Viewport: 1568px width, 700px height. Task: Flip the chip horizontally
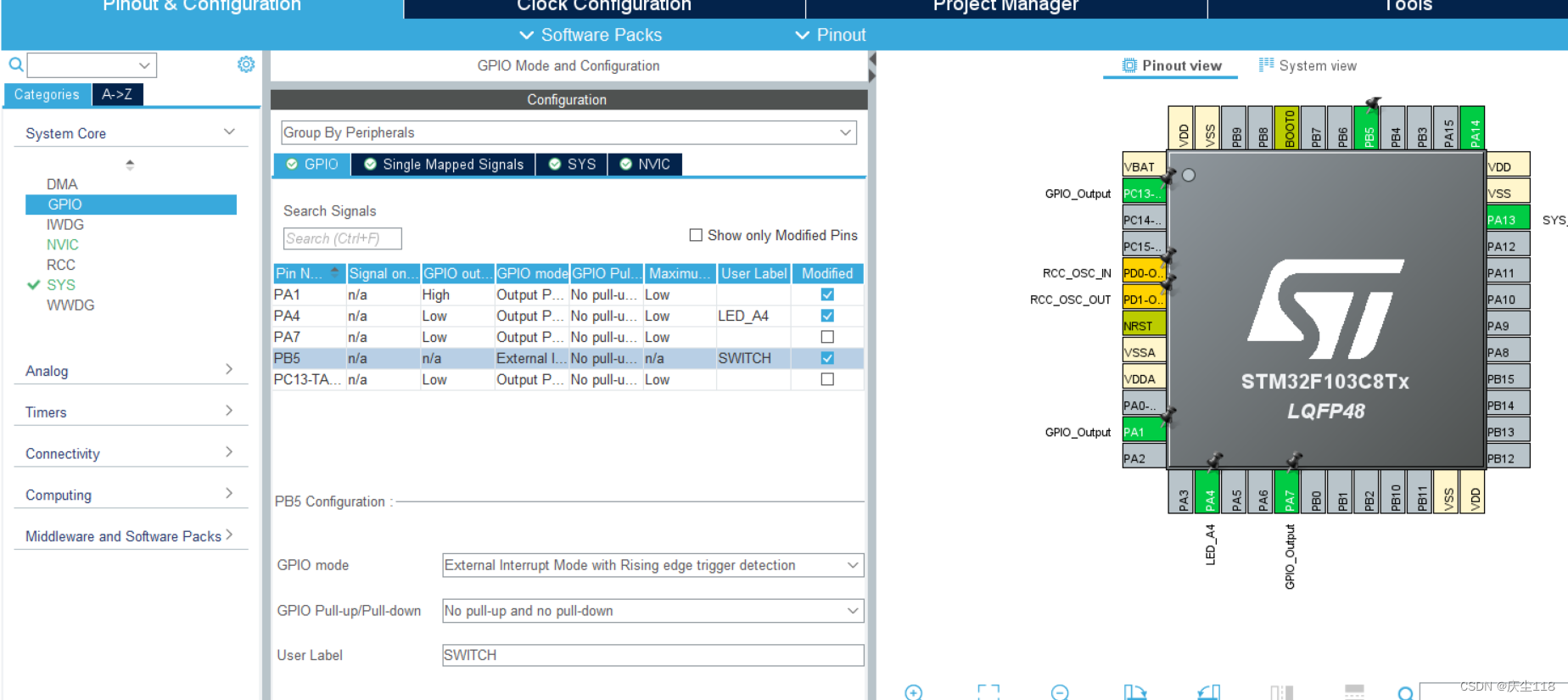pyautogui.click(x=1281, y=692)
